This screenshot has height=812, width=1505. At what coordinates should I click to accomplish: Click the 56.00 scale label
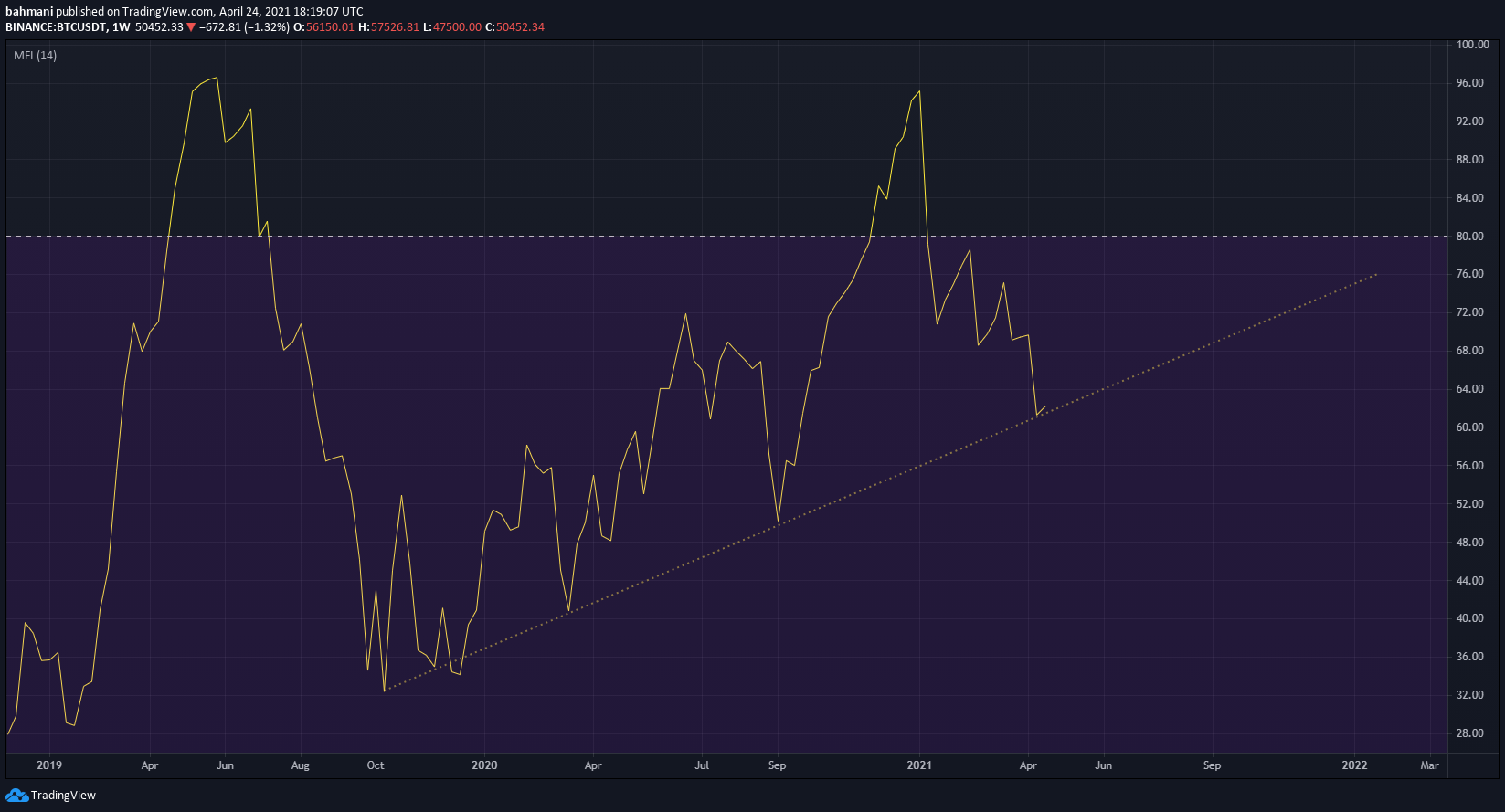coord(1470,466)
